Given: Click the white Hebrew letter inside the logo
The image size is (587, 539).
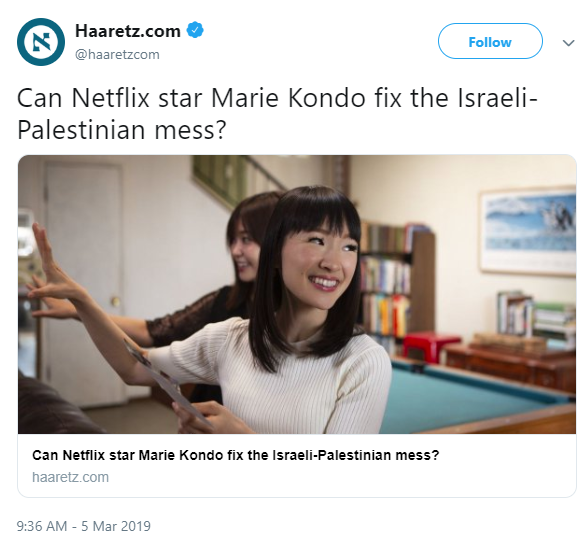Looking at the screenshot, I should click(x=41, y=42).
